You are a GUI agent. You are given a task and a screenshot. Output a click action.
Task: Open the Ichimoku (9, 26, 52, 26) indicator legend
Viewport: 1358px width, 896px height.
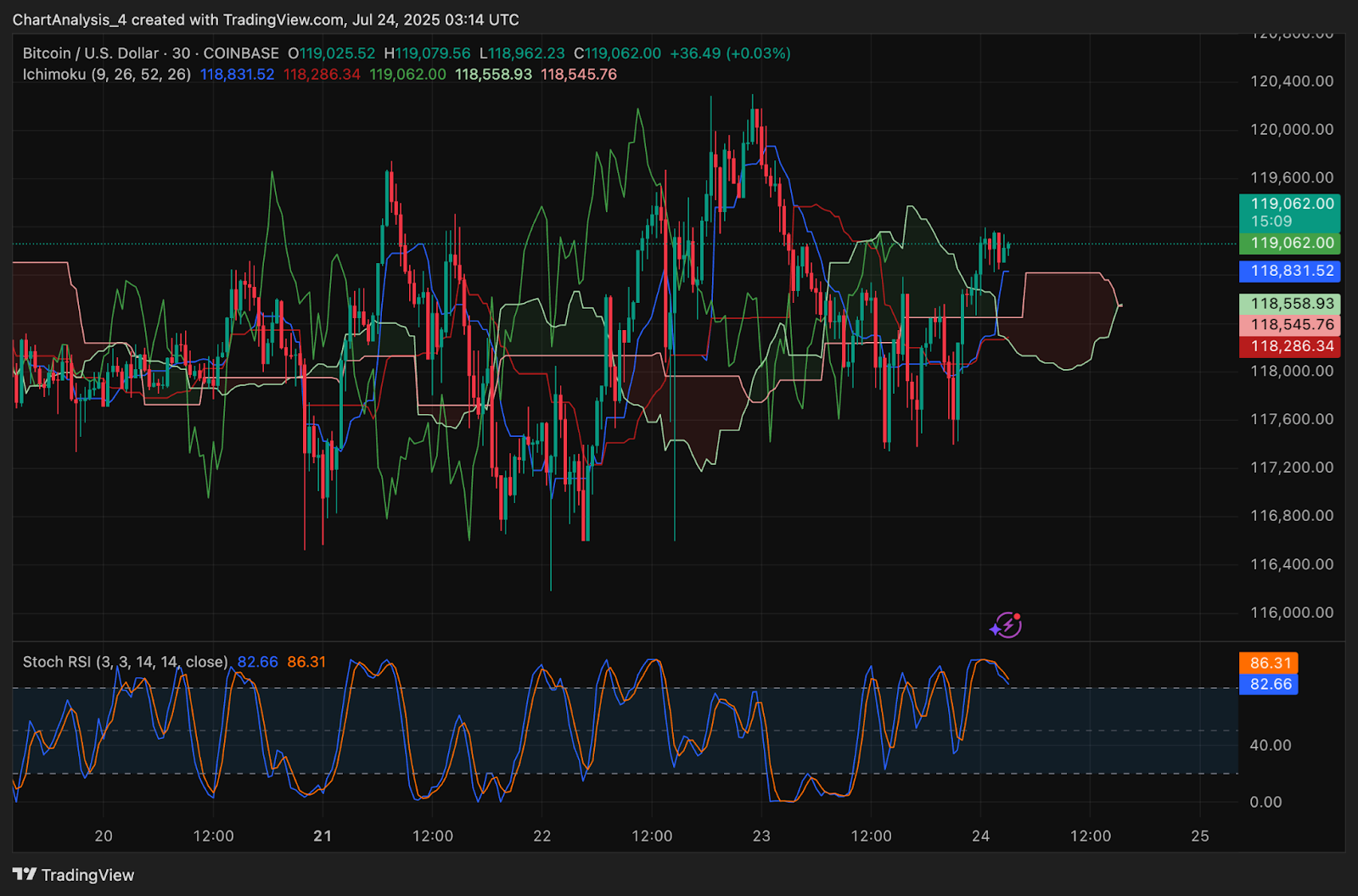[107, 74]
